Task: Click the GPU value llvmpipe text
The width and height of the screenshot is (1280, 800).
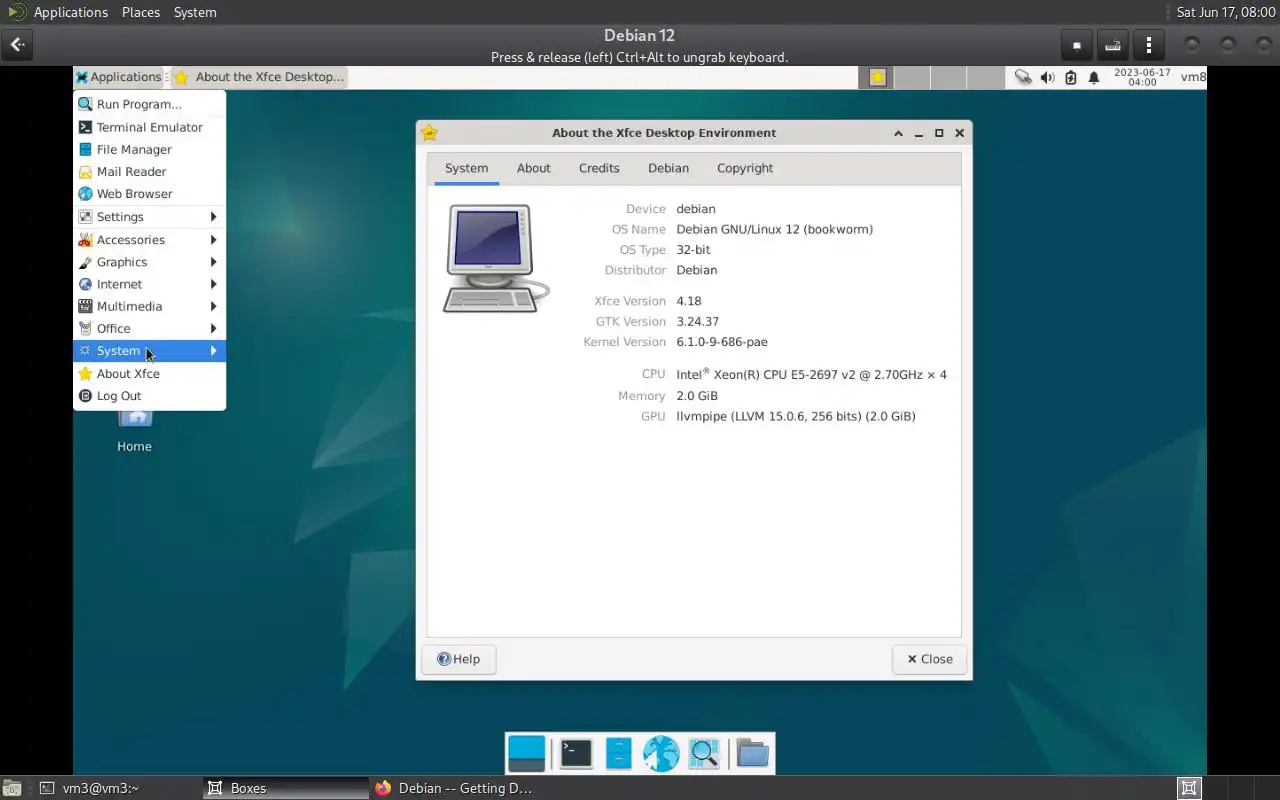Action: tap(796, 416)
